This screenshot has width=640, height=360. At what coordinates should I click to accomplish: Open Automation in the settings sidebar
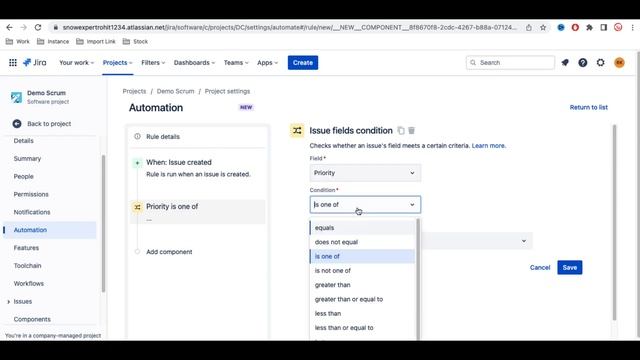point(50,230)
